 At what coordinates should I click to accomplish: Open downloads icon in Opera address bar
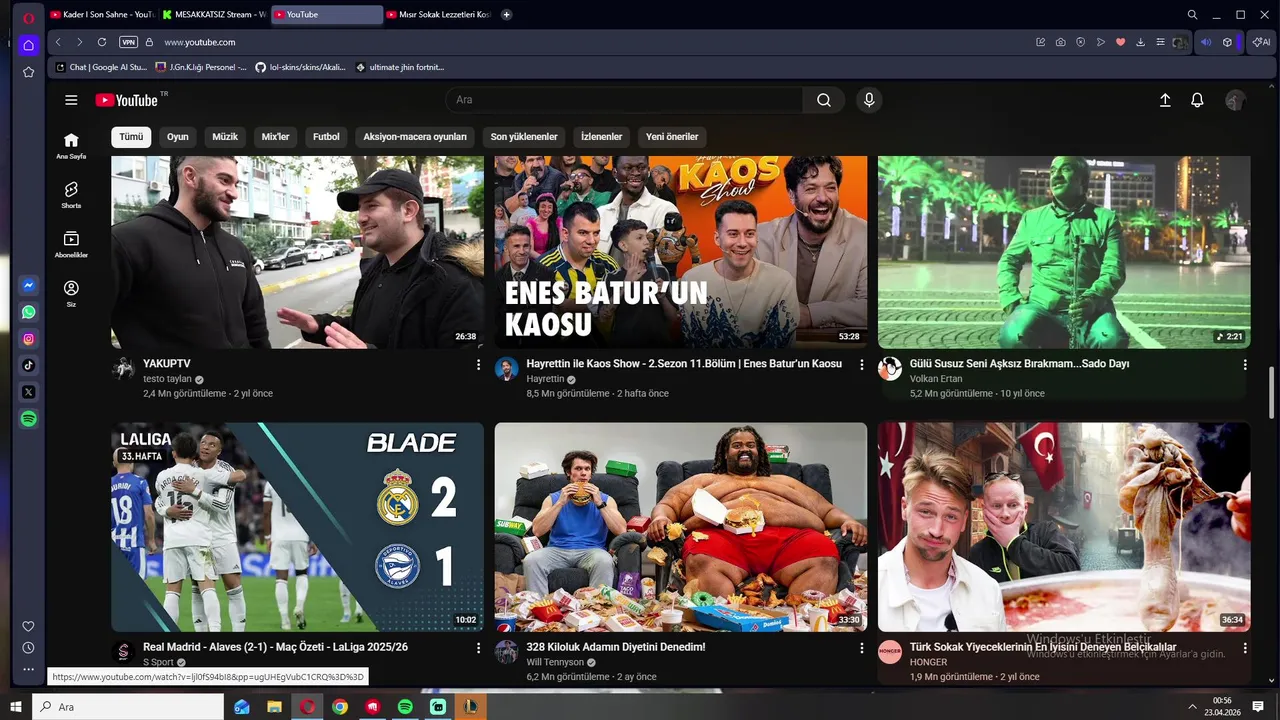(1140, 42)
